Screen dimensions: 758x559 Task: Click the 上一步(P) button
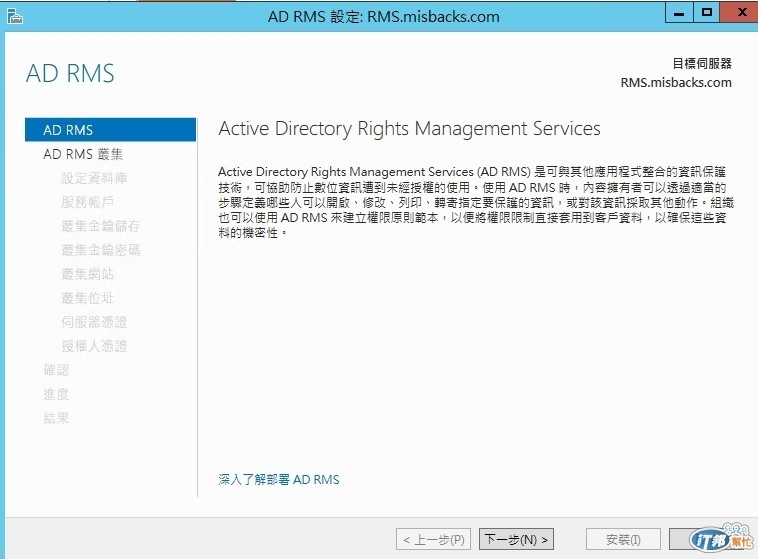click(434, 539)
